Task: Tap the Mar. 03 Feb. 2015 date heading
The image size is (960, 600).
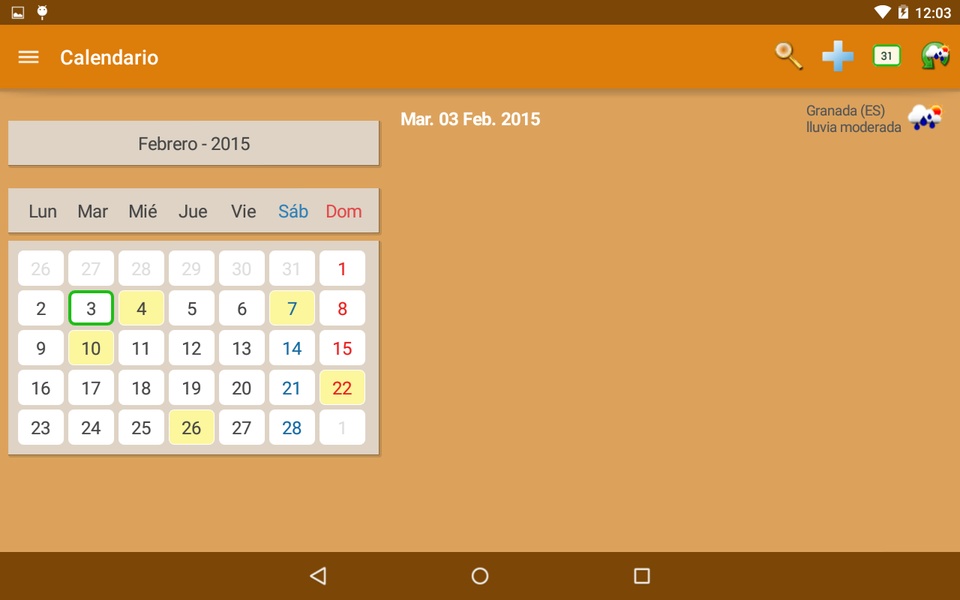Action: [x=470, y=119]
